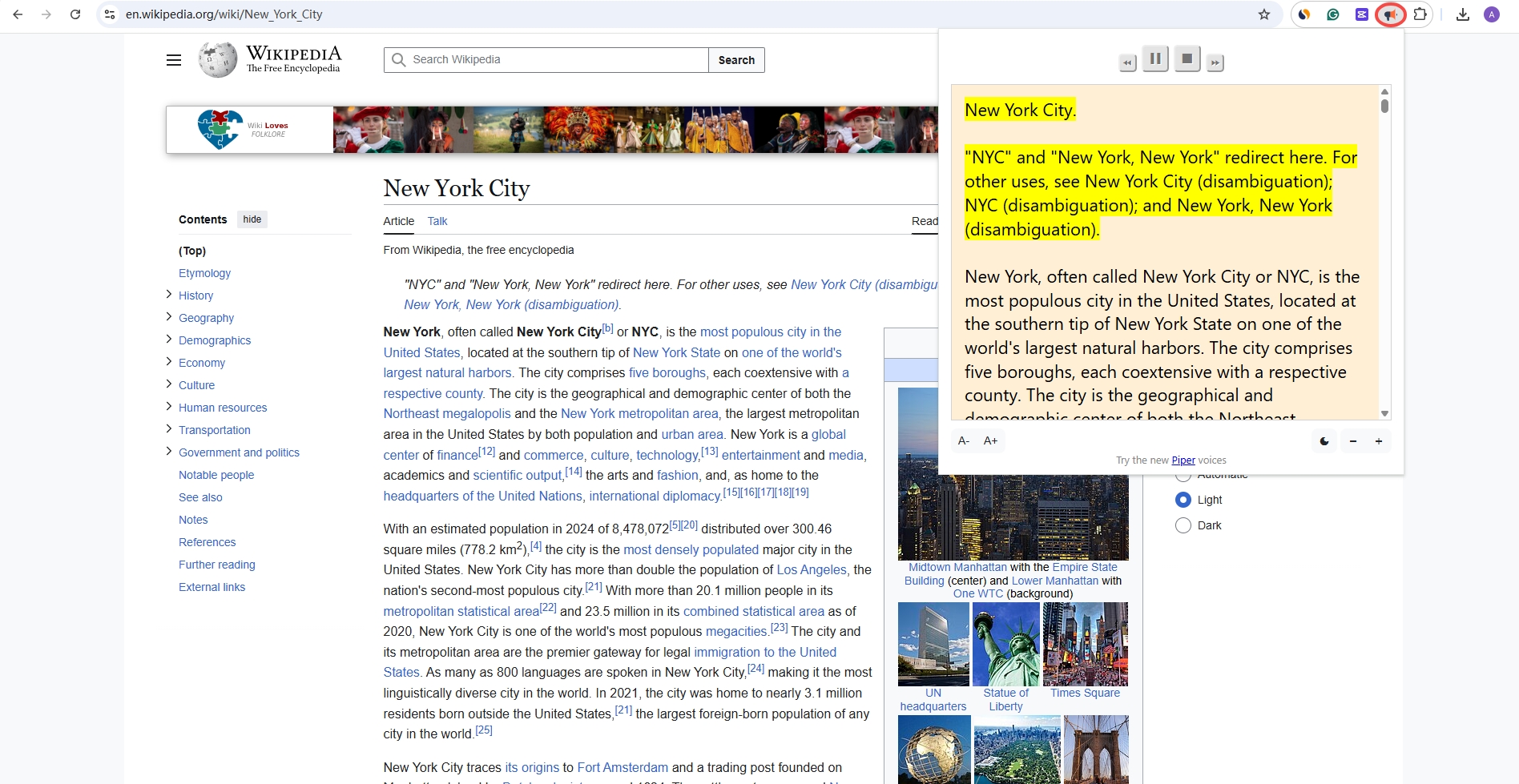1519x784 pixels.
Task: Expand the Culture section in contents
Action: (169, 384)
